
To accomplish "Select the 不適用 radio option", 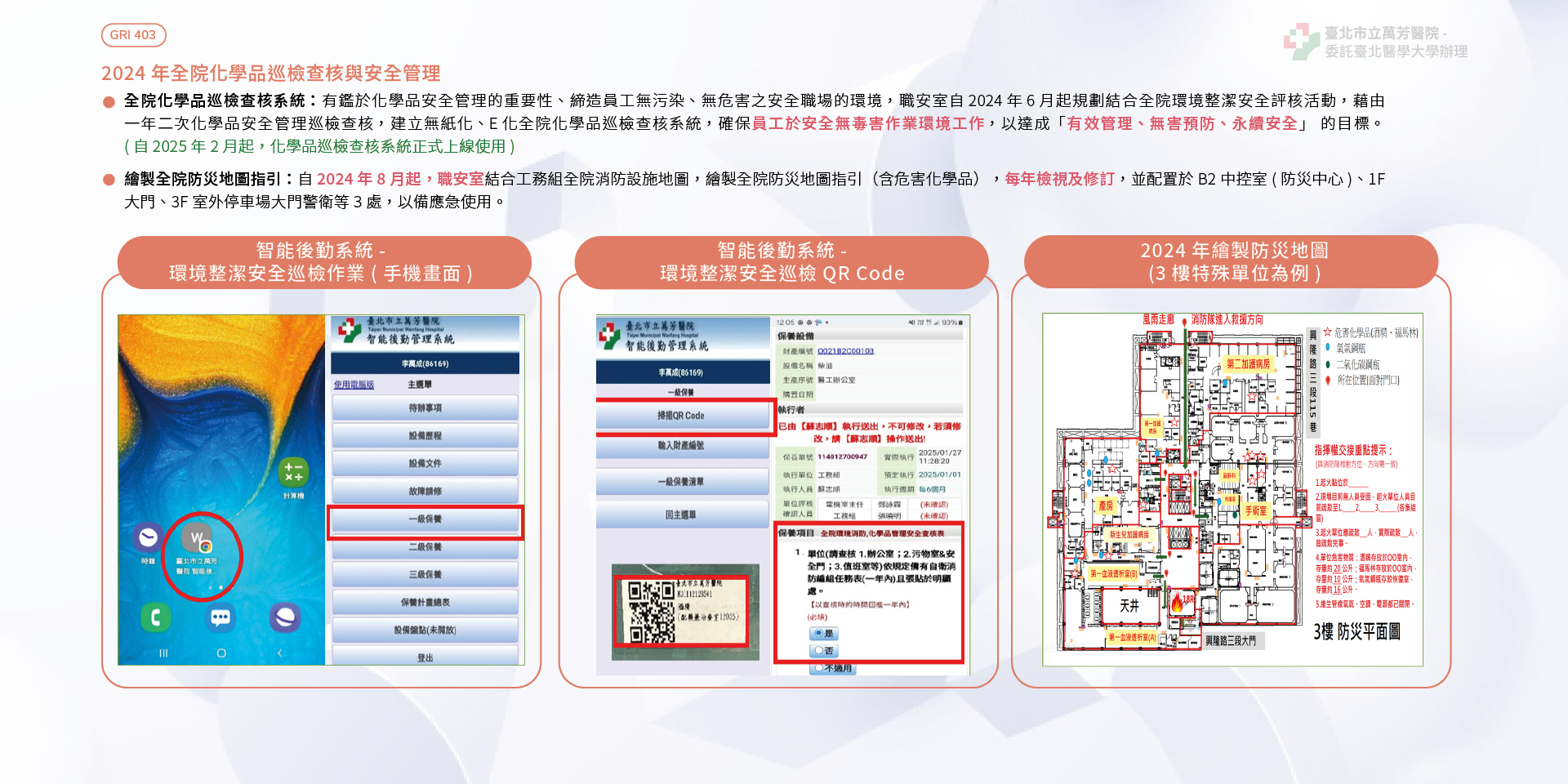I will click(x=832, y=668).
